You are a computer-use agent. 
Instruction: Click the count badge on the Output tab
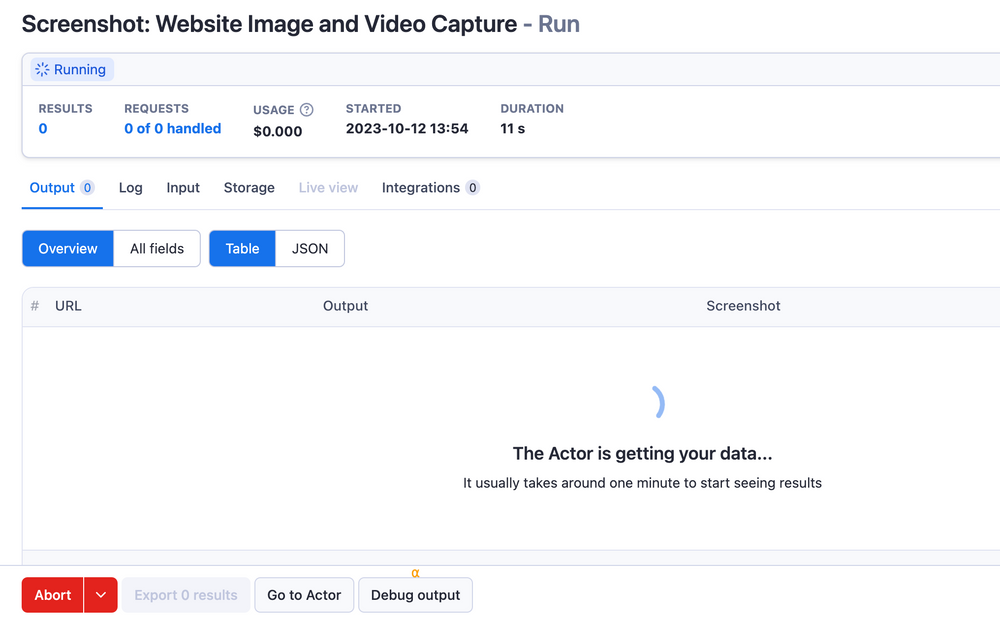(88, 187)
